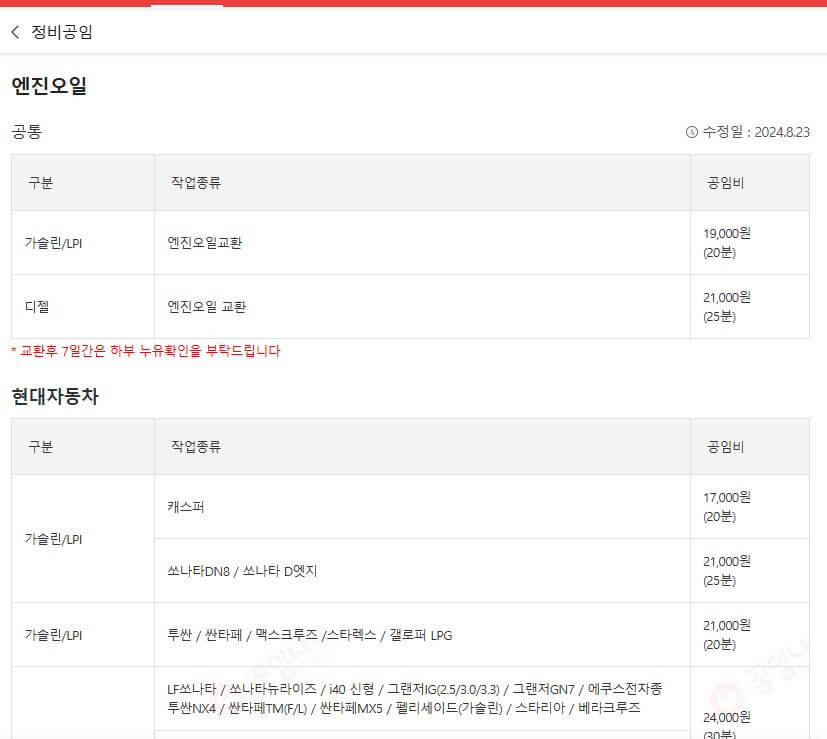Image resolution: width=827 pixels, height=739 pixels.
Task: Select the LF쏘나타 / 쏘나타뉴라이즈 model list
Action: 422,698
